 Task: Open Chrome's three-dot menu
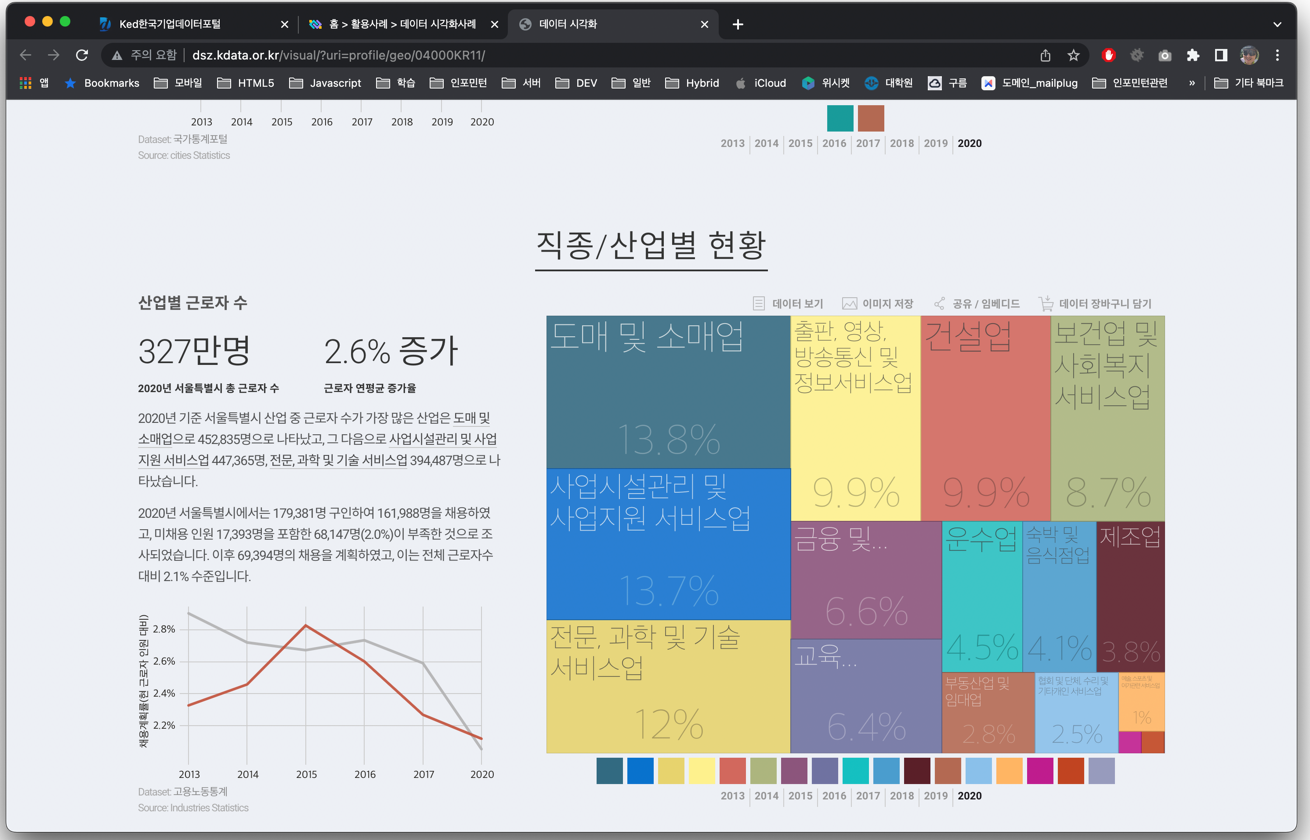(x=1277, y=55)
